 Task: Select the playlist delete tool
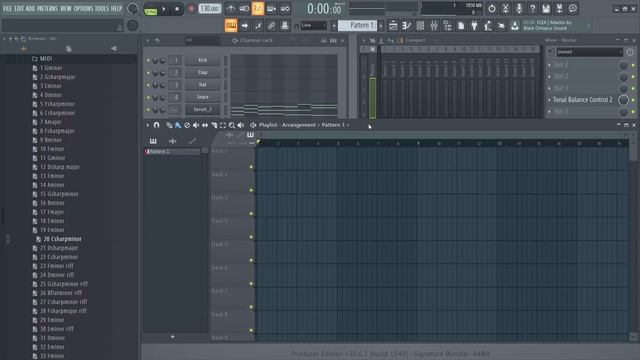[187, 125]
